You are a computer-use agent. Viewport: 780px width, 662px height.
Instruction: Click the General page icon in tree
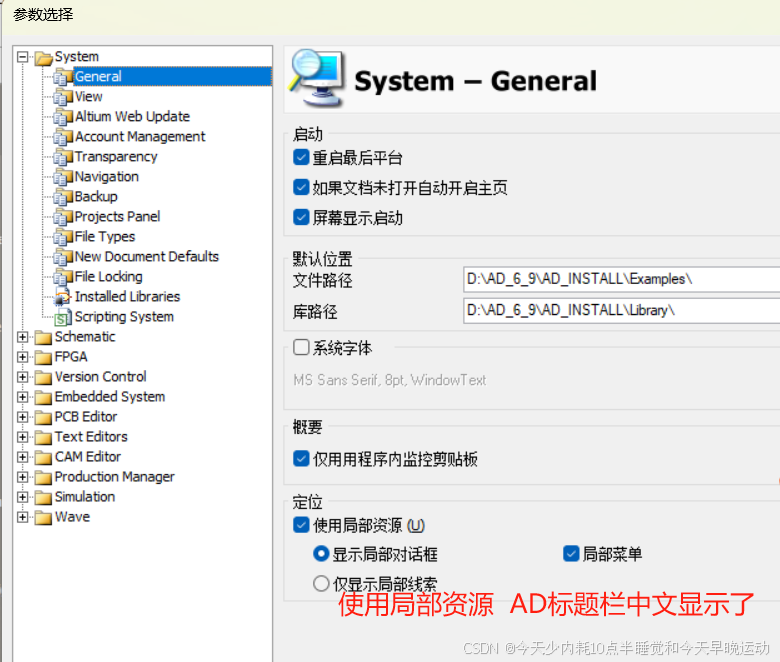tap(63, 77)
